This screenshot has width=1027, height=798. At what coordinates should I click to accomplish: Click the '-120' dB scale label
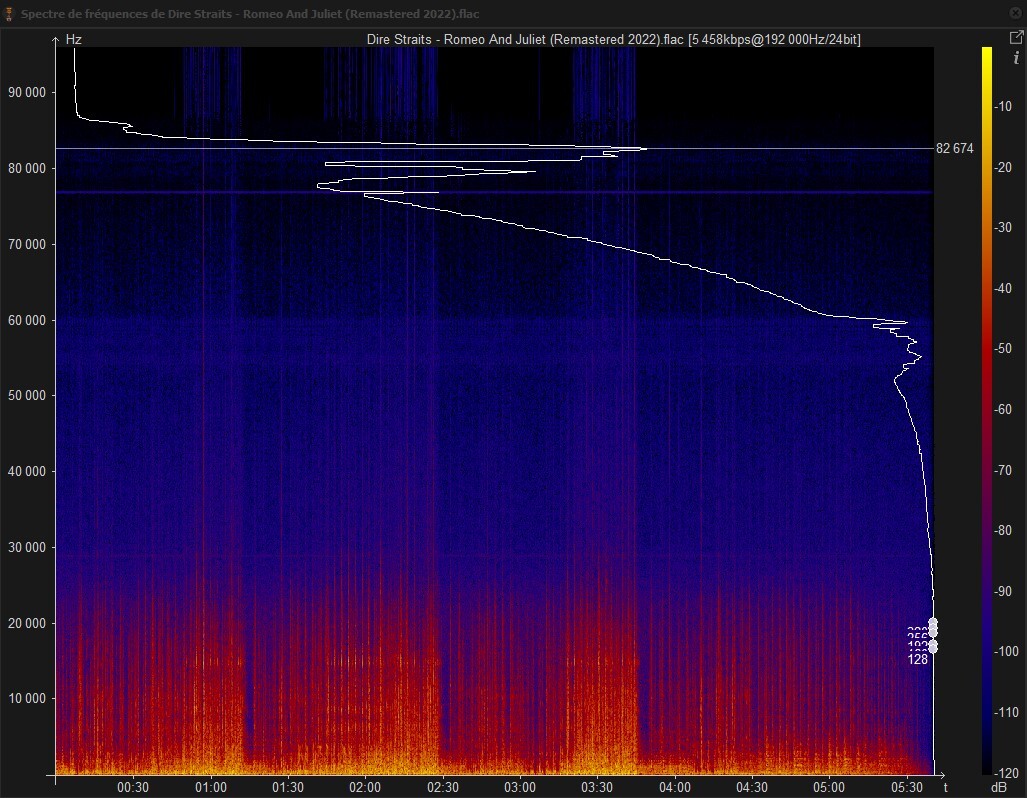coord(1007,774)
